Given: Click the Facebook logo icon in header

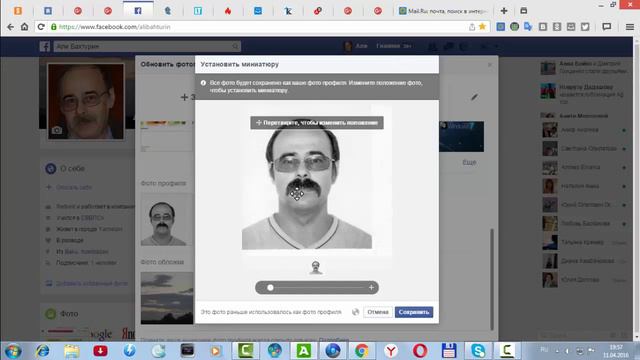Looking at the screenshot, I should pos(44,46).
